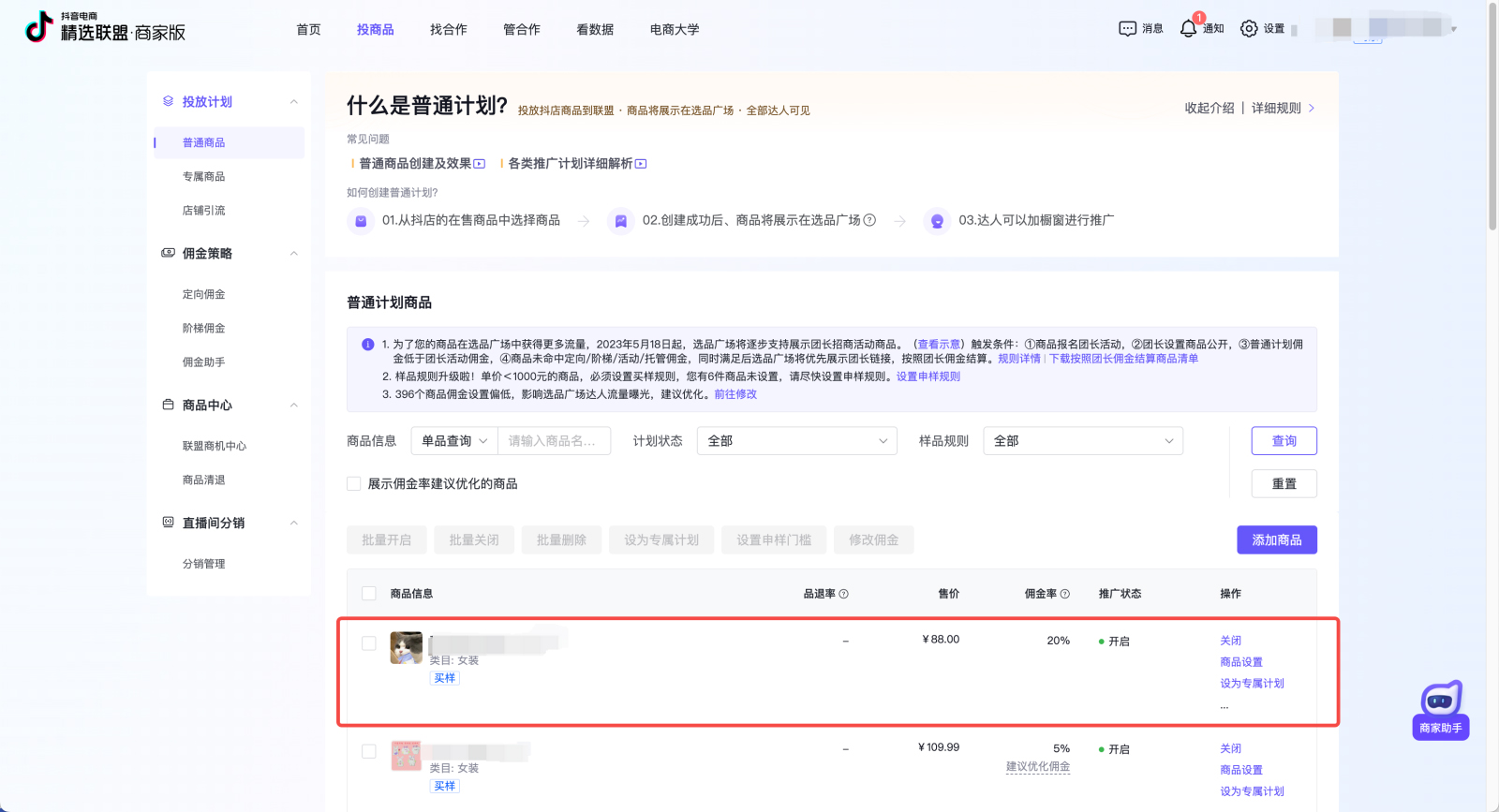Open the 商家助手 robot assistant

(x=1441, y=711)
